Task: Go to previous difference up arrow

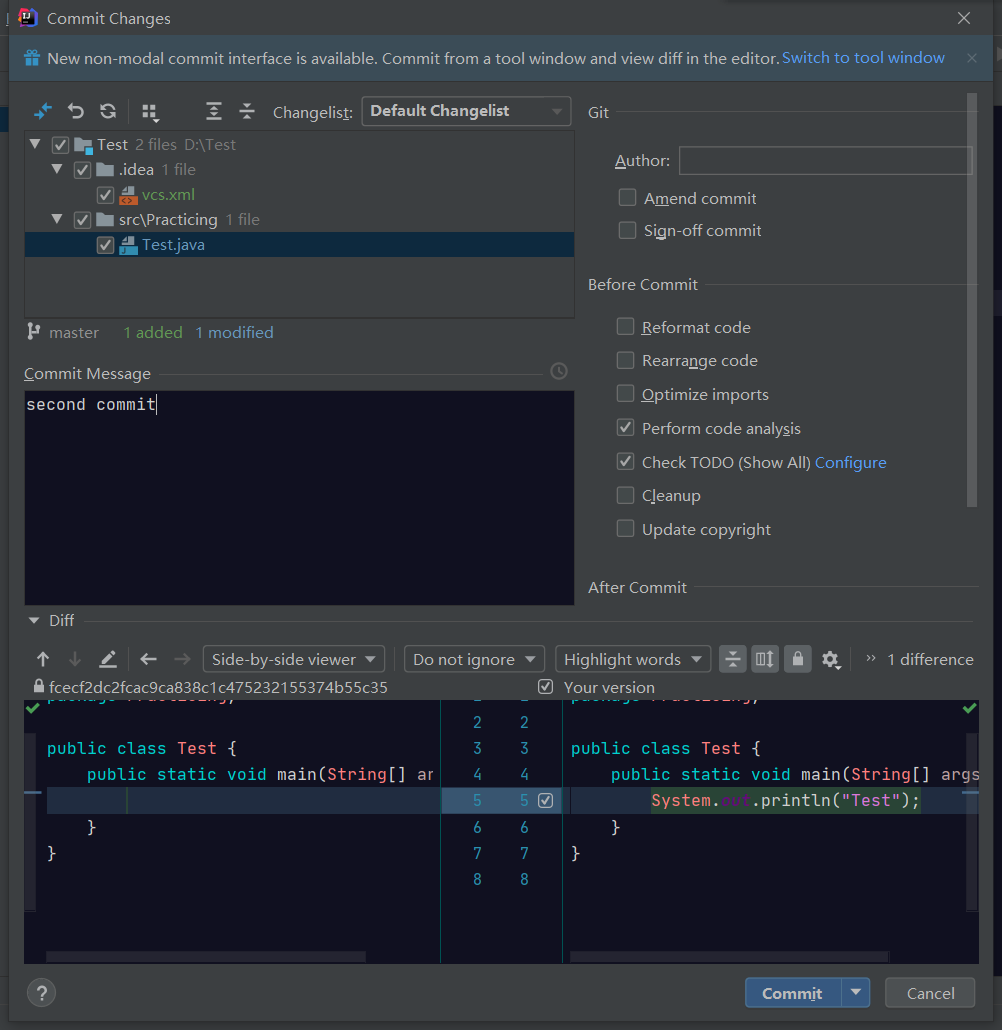Action: (x=43, y=659)
